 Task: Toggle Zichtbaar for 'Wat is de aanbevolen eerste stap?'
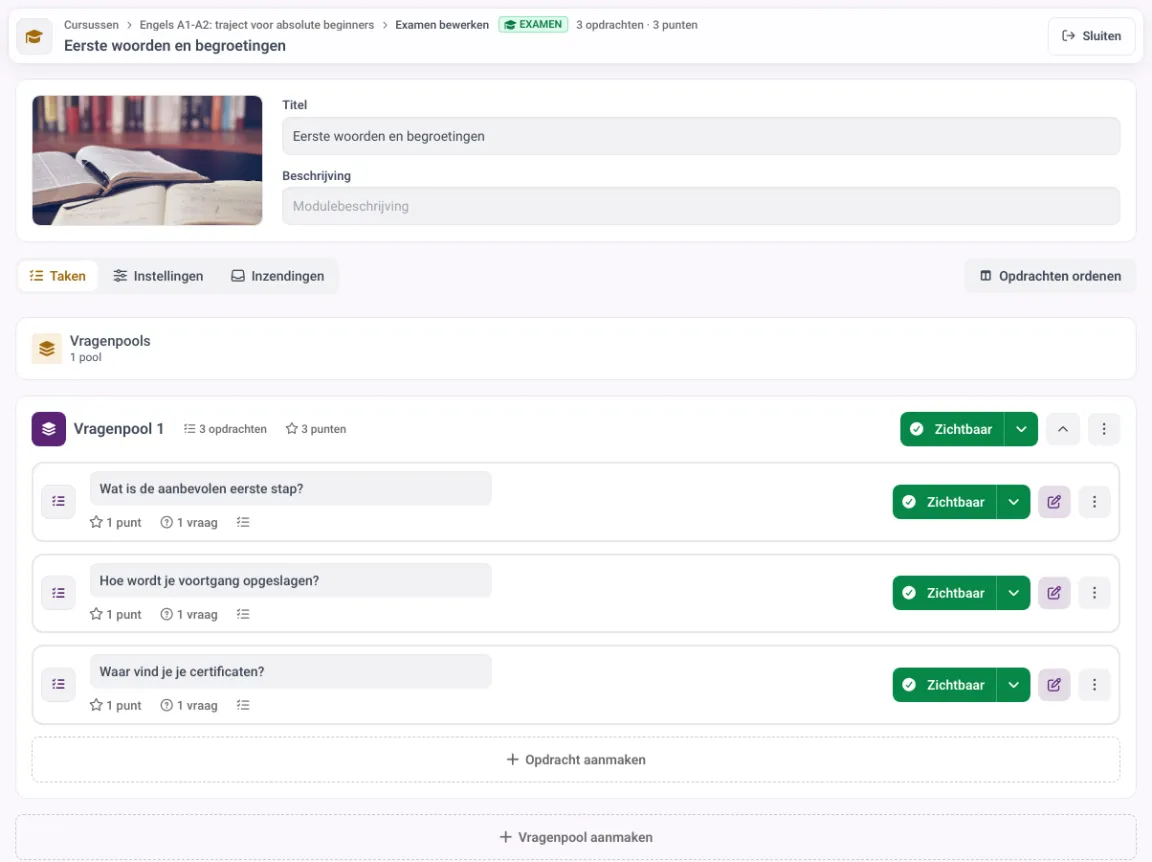[945, 502]
